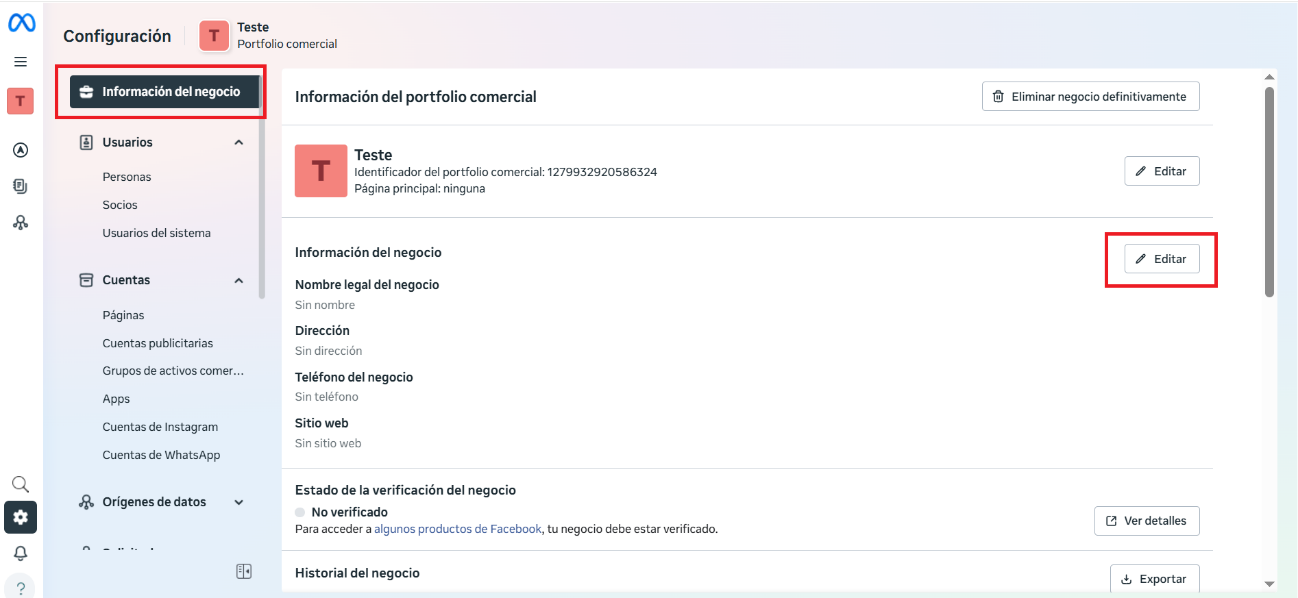Click Editar for Información del negocio
1298x598 pixels.
coord(1161,259)
